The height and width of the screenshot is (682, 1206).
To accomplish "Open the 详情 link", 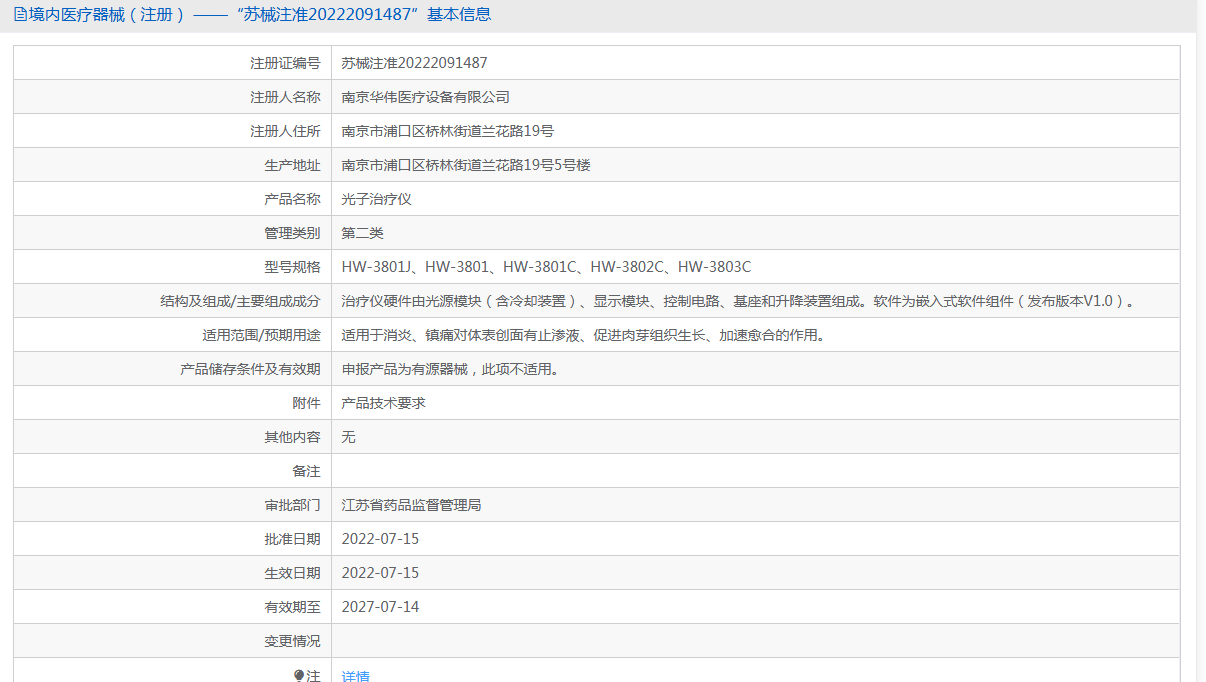I will [x=355, y=676].
